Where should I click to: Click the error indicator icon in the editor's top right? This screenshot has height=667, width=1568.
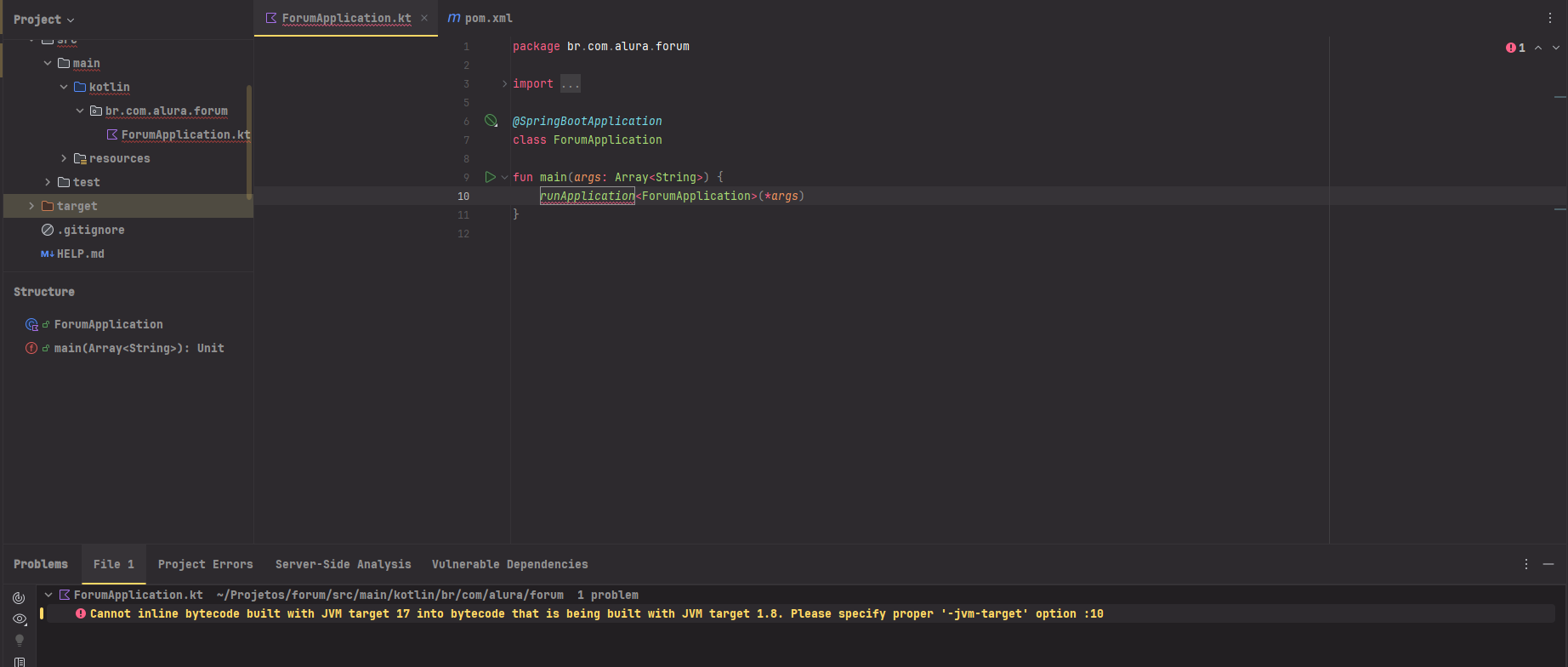(1511, 48)
